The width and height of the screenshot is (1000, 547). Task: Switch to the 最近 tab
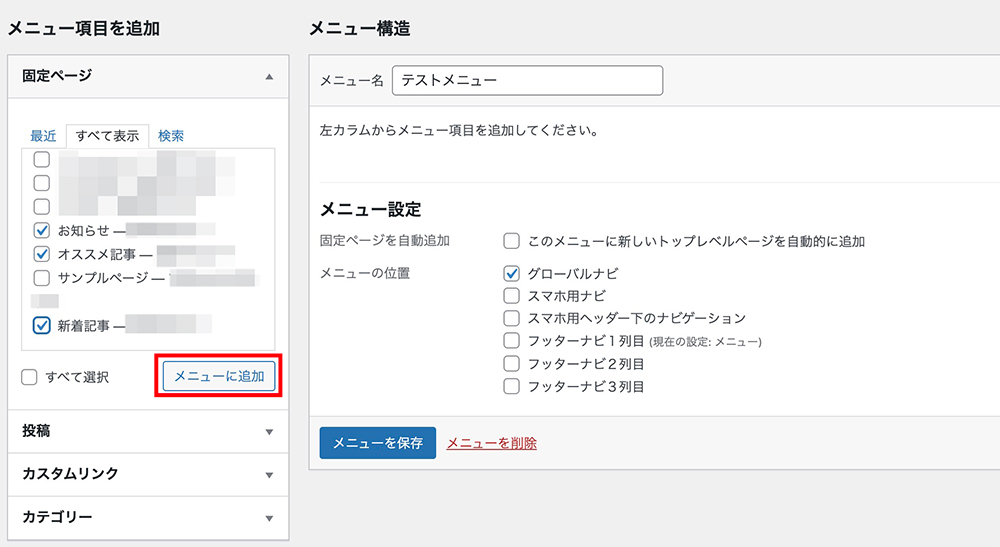(x=43, y=136)
